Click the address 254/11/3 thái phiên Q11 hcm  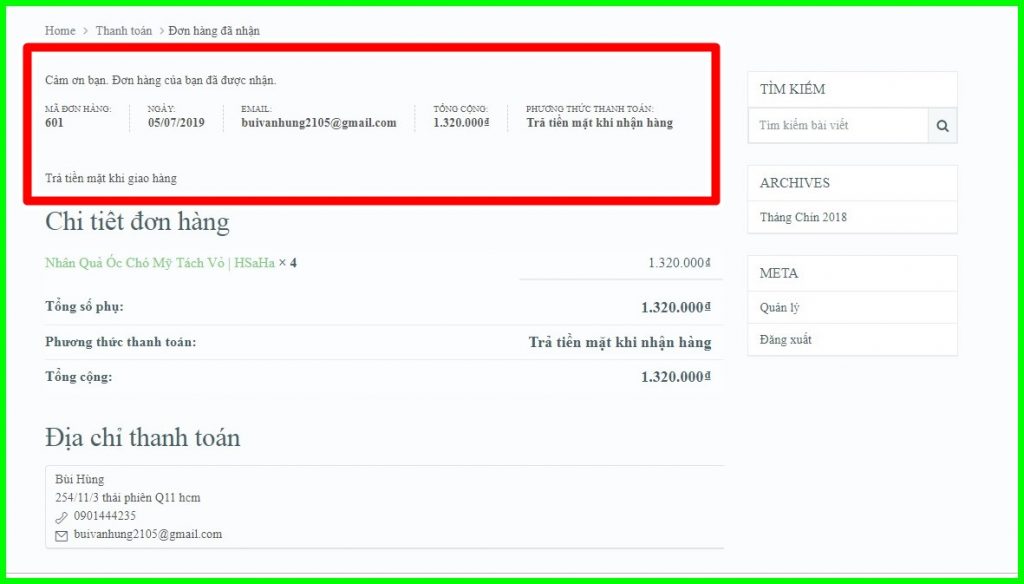click(x=128, y=498)
